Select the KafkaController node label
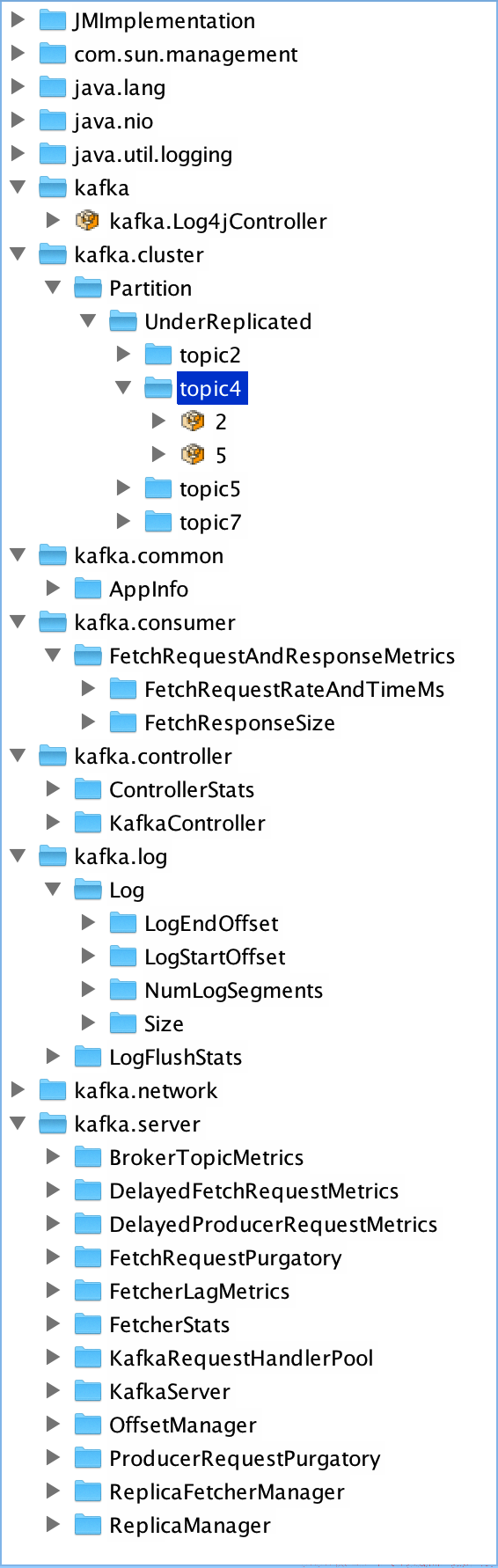This screenshot has height=1568, width=498. click(187, 823)
